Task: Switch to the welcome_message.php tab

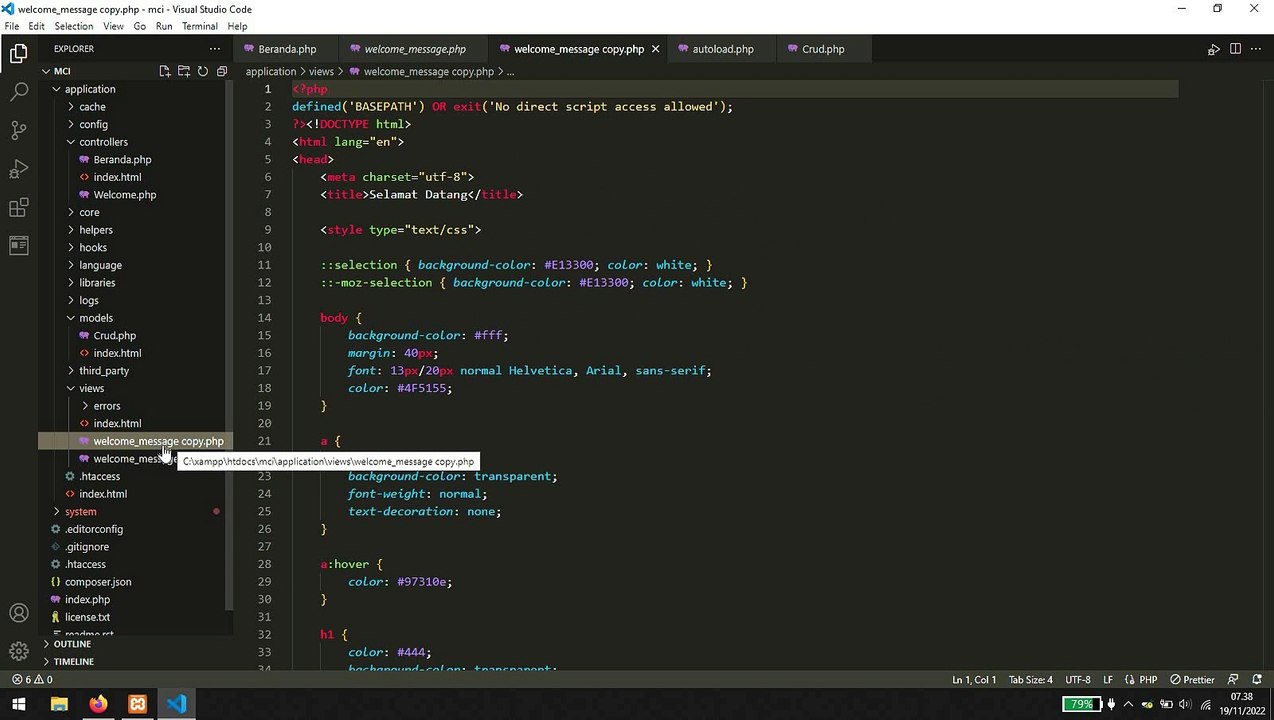Action: (x=415, y=49)
